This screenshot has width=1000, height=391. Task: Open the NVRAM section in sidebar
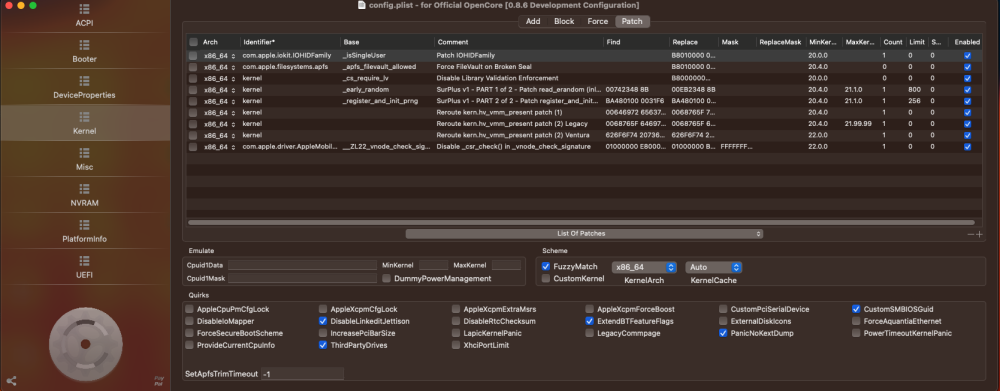pos(85,195)
